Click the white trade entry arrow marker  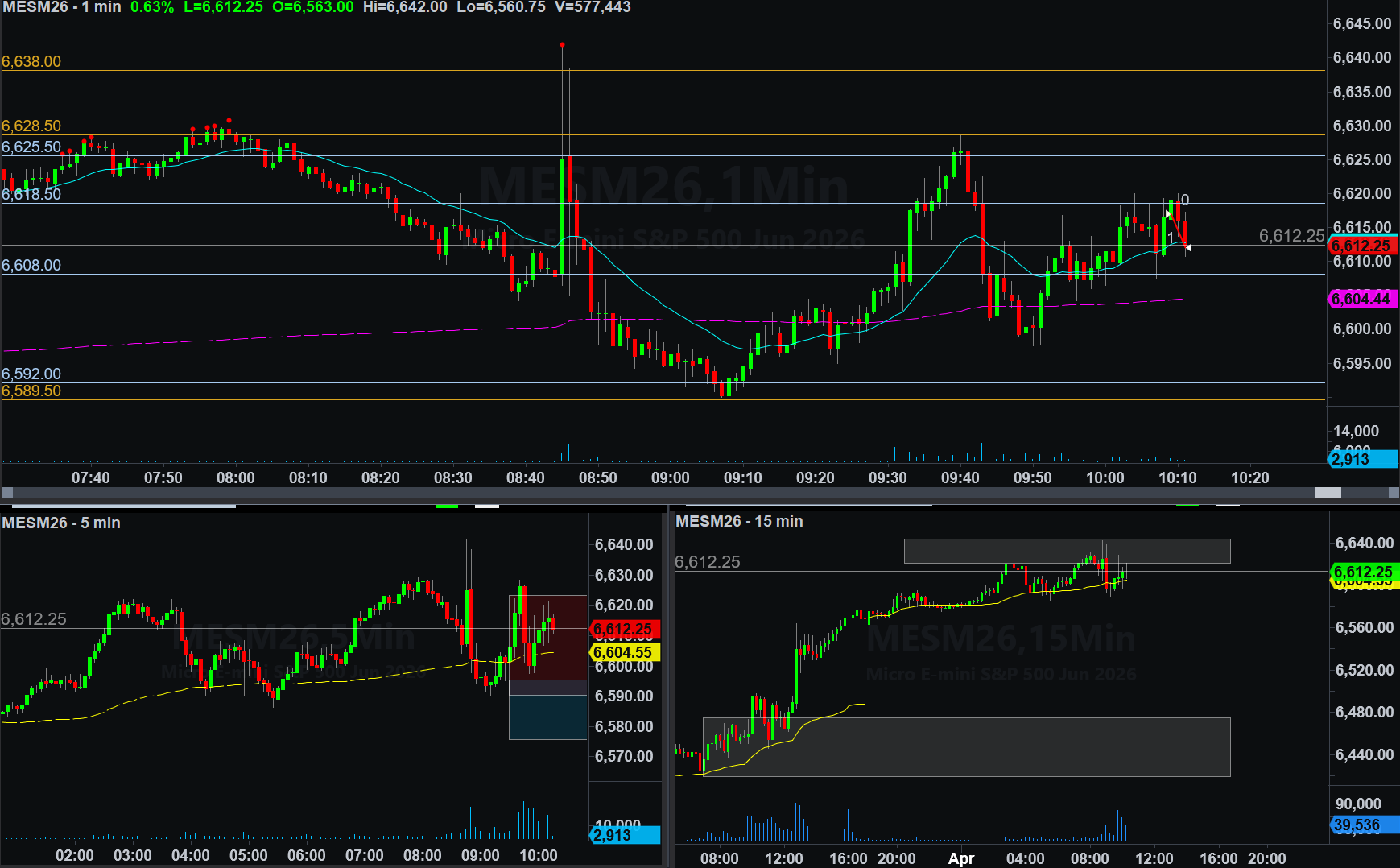pos(1168,214)
